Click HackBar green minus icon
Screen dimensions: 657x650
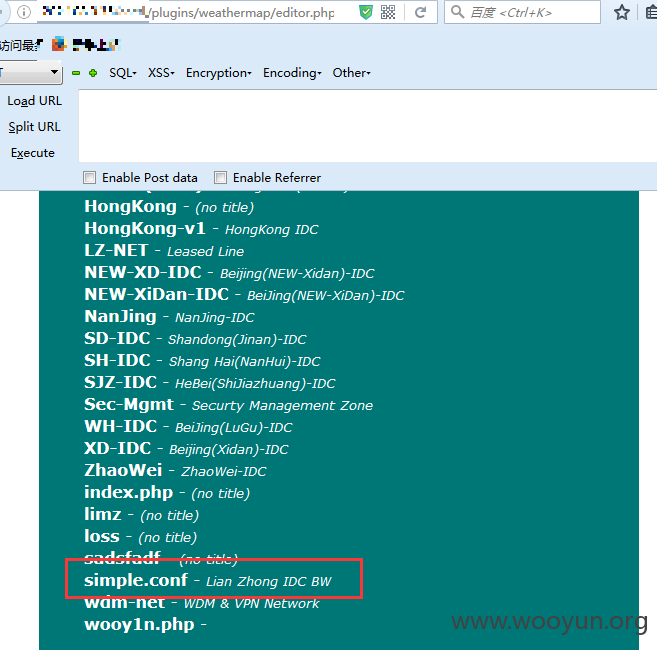tap(76, 73)
